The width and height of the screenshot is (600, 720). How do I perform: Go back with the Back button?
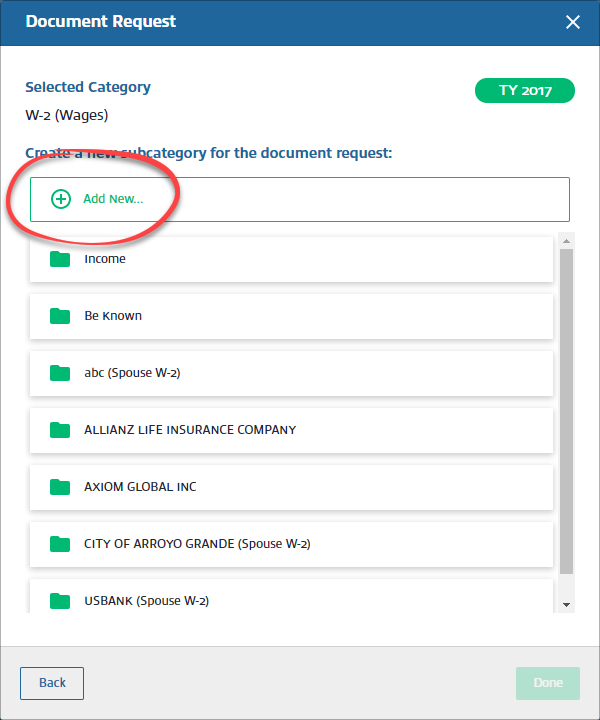52,683
